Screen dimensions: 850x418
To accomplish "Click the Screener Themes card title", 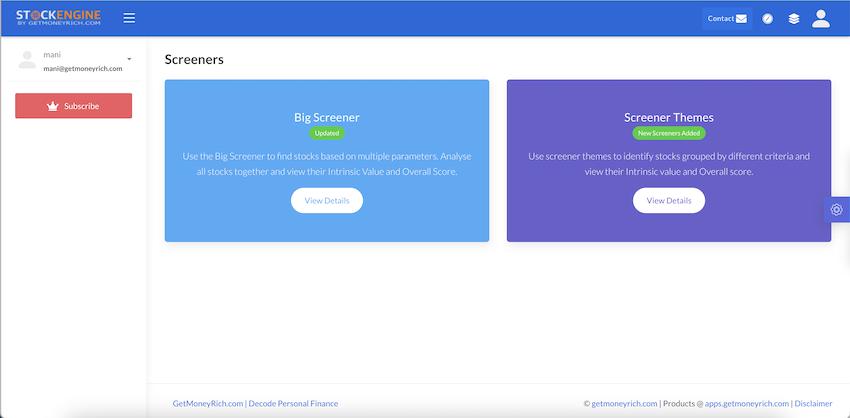I will pos(669,117).
